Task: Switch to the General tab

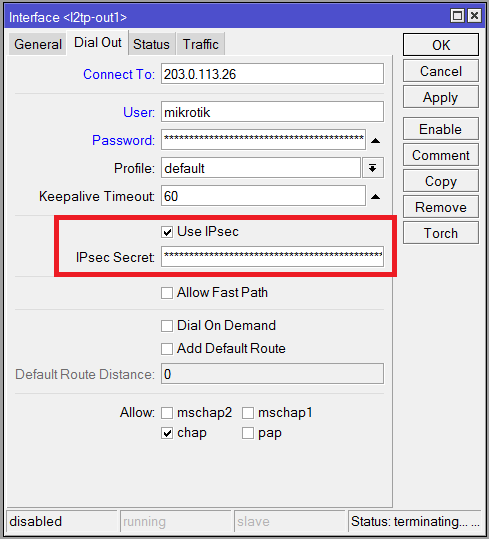Action: point(37,44)
